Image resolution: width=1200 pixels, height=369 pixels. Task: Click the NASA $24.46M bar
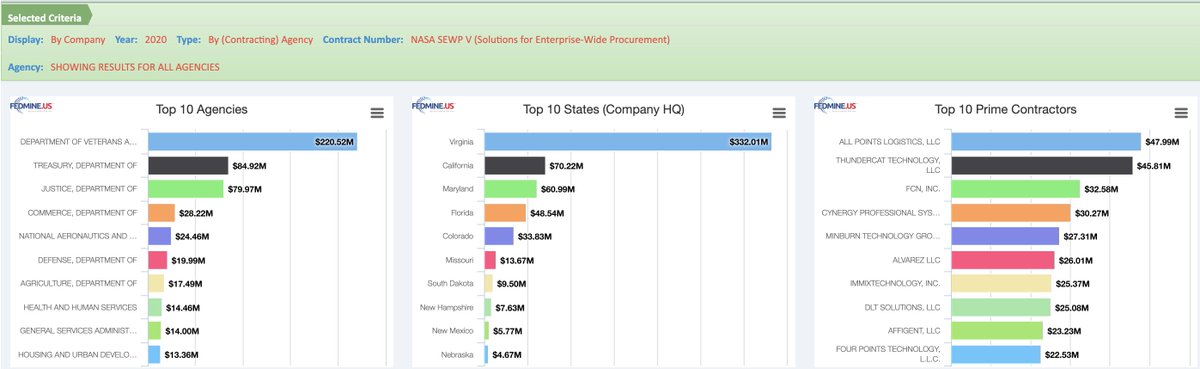point(160,236)
